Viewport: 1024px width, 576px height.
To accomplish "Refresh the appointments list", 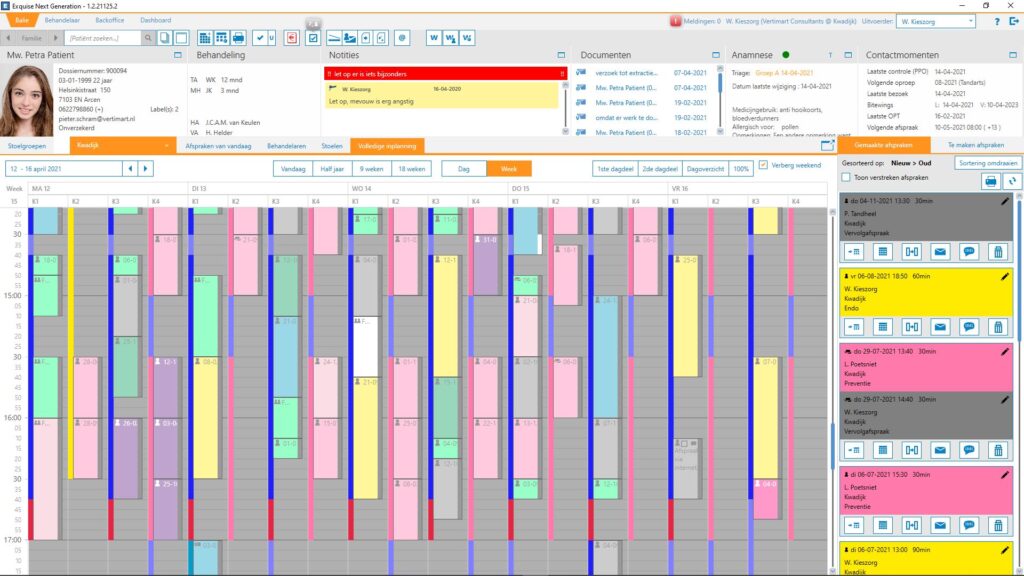I will (1012, 181).
